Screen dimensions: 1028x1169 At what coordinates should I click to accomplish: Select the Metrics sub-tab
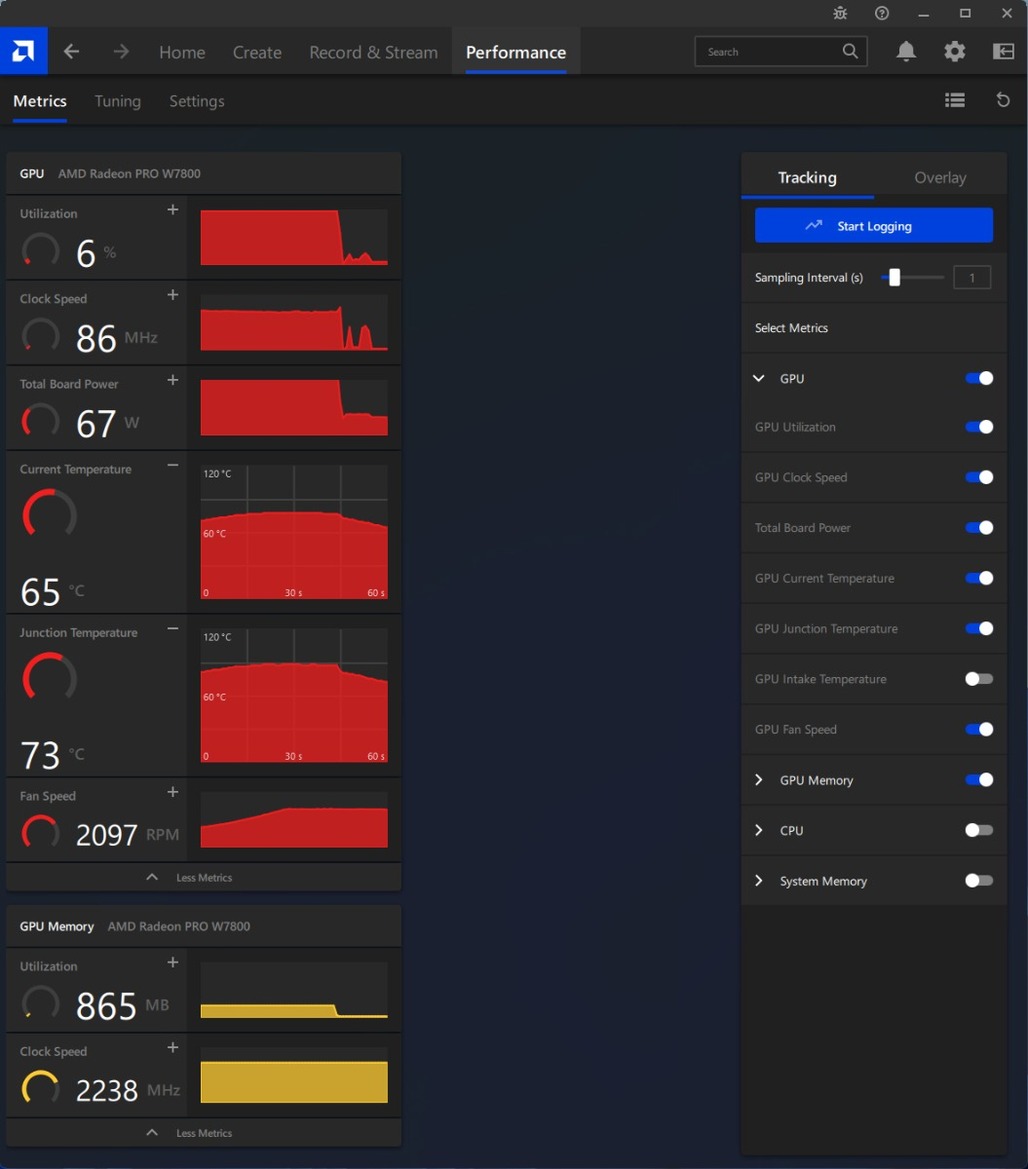point(40,101)
